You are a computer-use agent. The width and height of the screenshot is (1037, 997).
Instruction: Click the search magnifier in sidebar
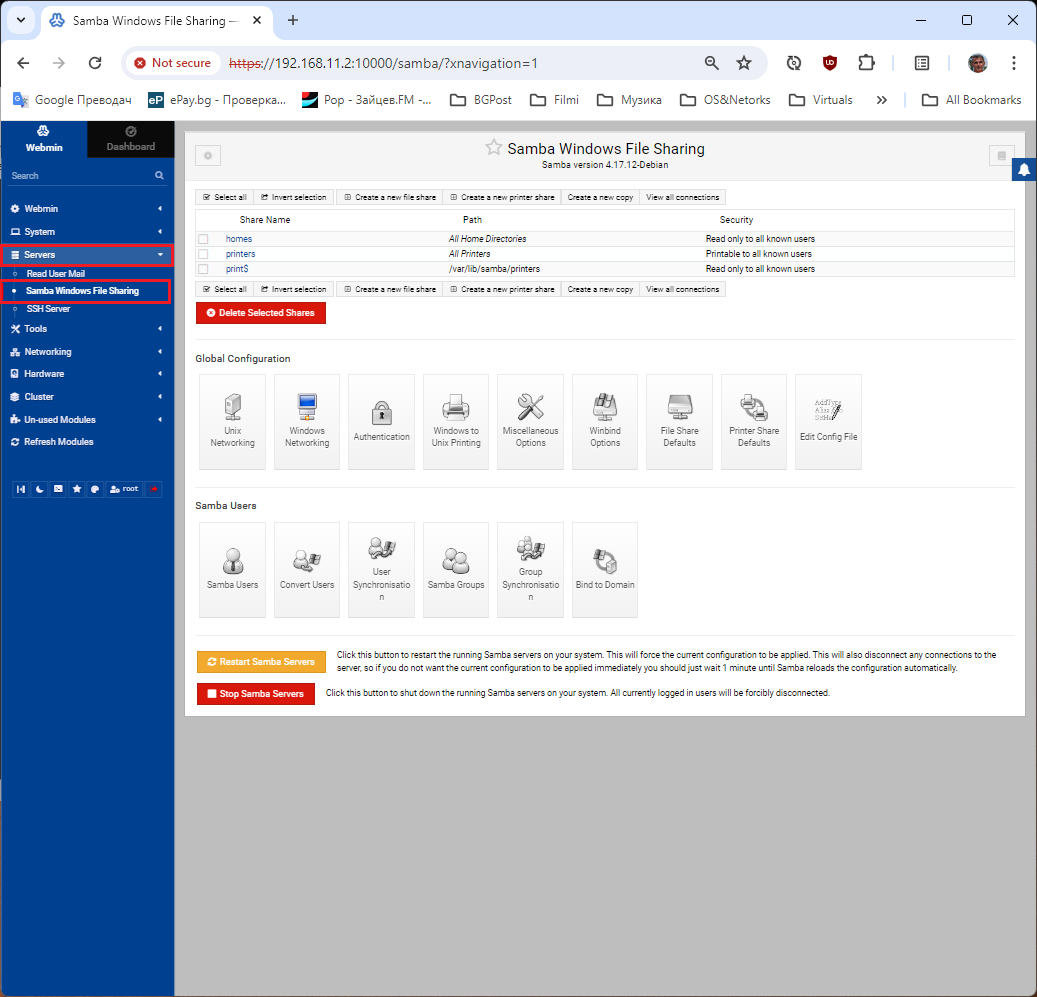coord(159,175)
